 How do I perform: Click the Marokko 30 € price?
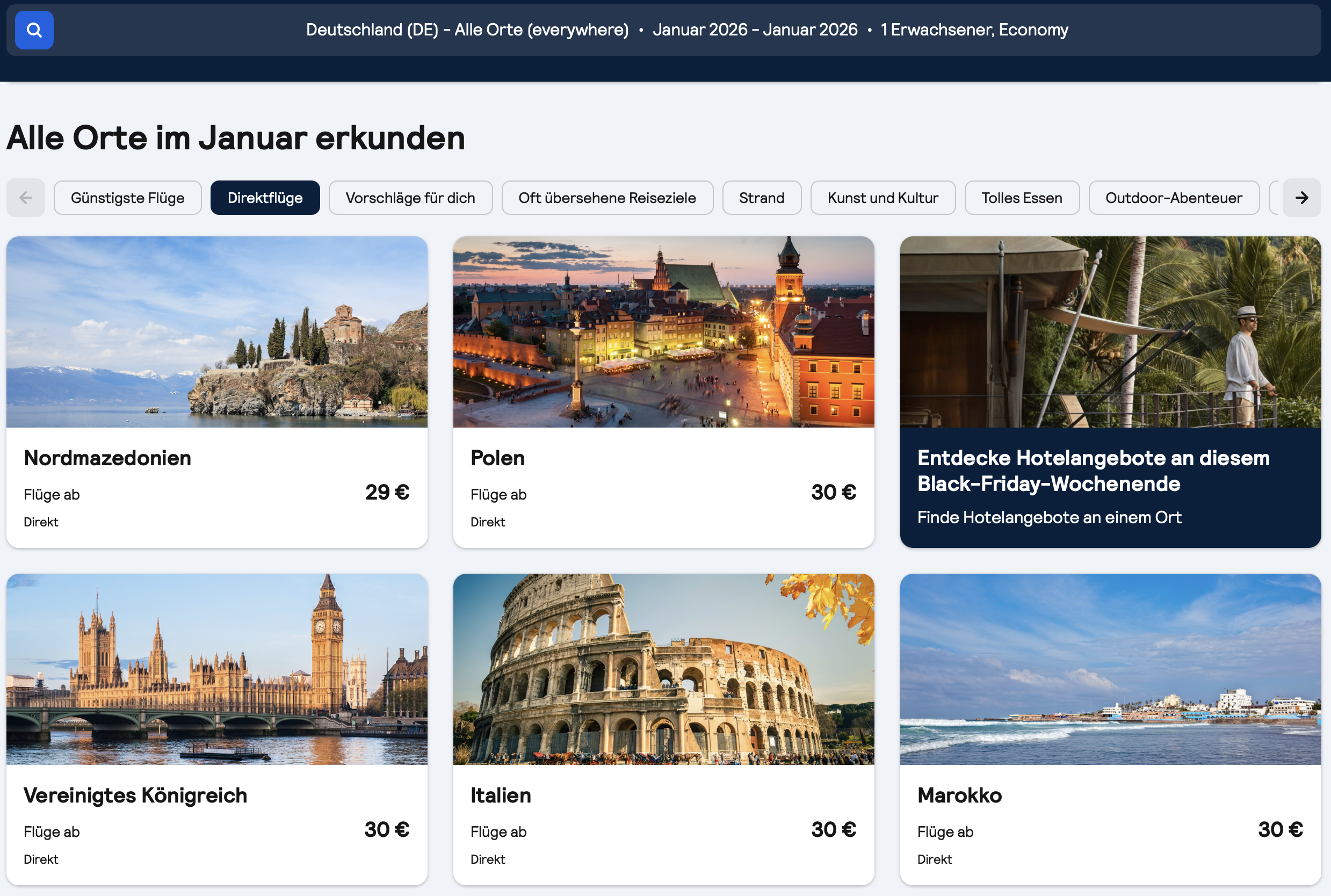point(1280,829)
